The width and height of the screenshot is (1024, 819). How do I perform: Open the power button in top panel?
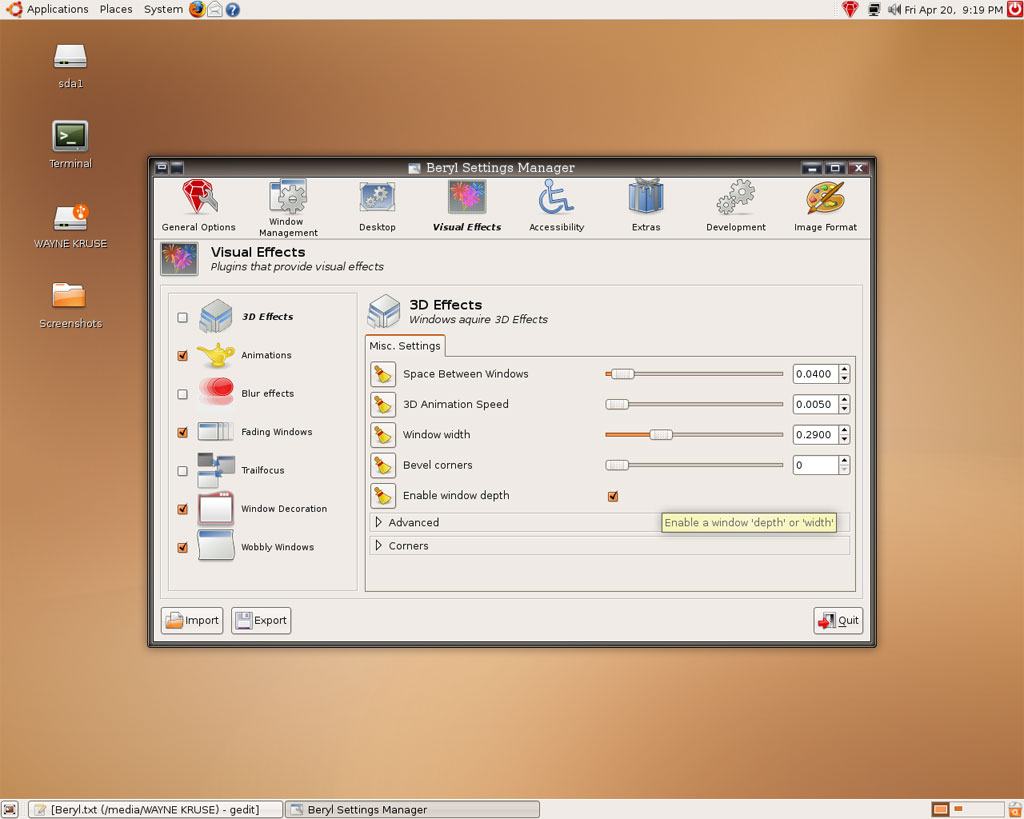click(1015, 9)
